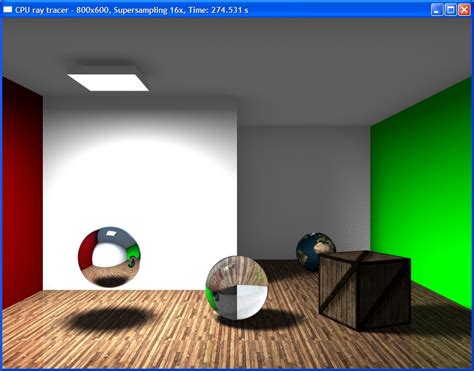Minimize the CPU ray tracer window
474x371 pixels.
[436, 10]
